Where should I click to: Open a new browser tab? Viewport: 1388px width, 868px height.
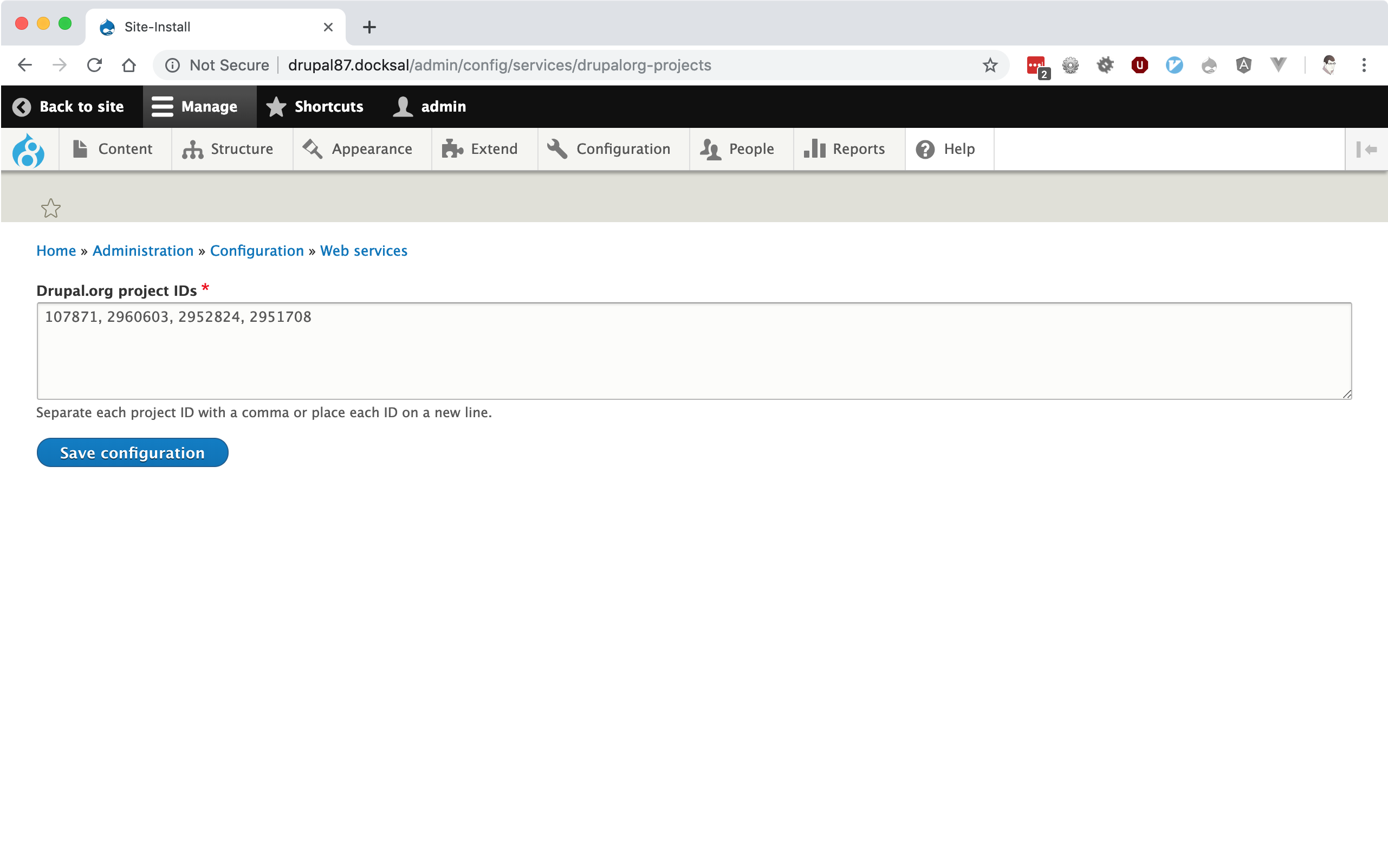pos(369,27)
